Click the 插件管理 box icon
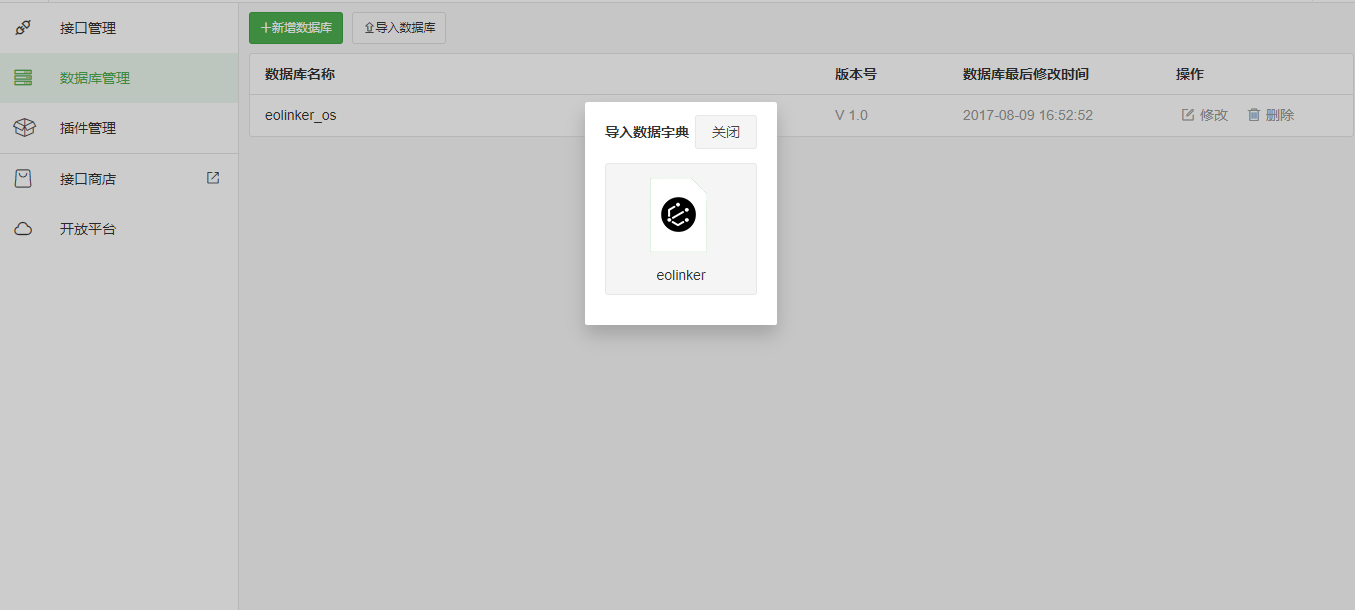This screenshot has height=610, width=1355. tap(23, 128)
